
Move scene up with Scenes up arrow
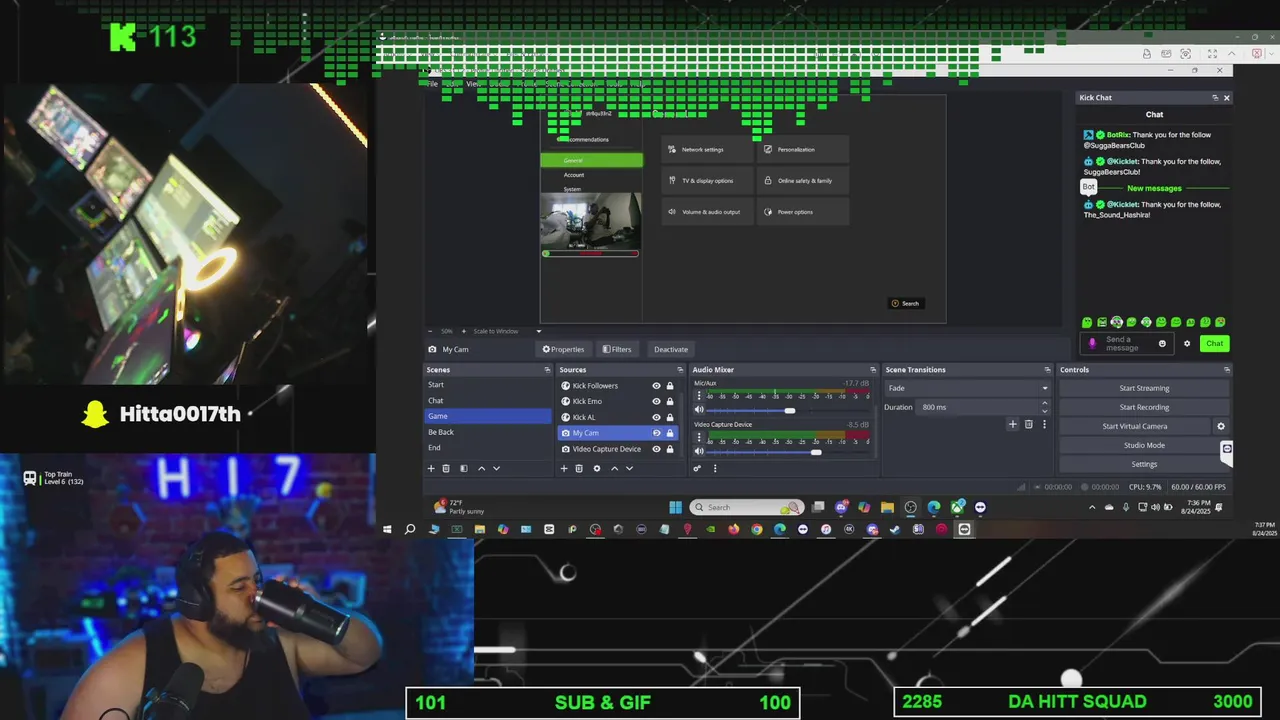click(x=481, y=468)
